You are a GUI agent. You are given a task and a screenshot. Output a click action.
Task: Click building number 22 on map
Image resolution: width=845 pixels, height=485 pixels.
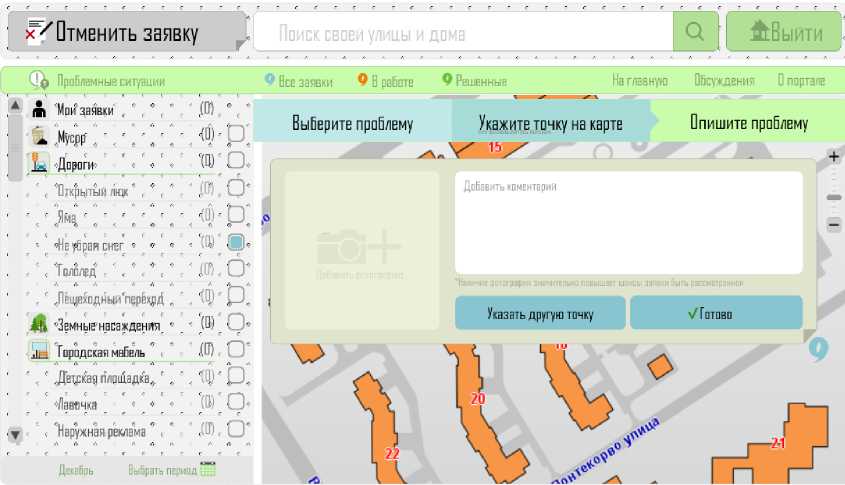click(392, 454)
